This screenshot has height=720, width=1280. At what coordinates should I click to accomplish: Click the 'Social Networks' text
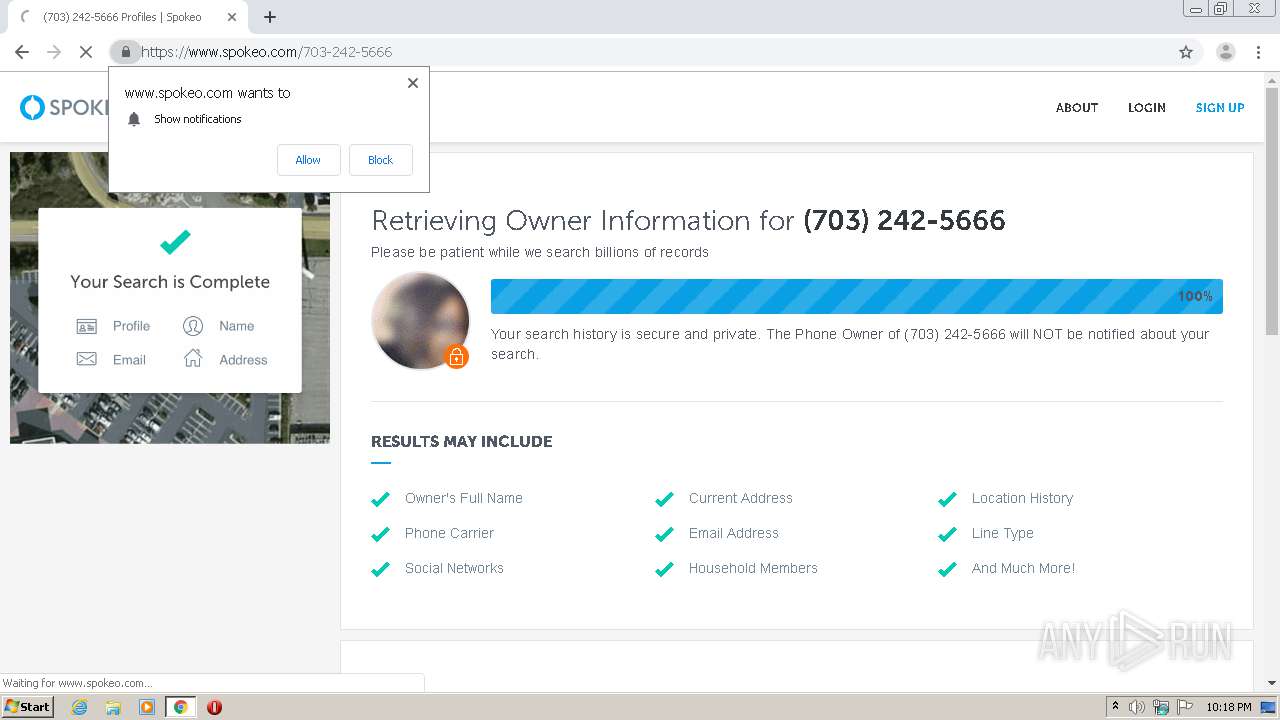point(454,568)
